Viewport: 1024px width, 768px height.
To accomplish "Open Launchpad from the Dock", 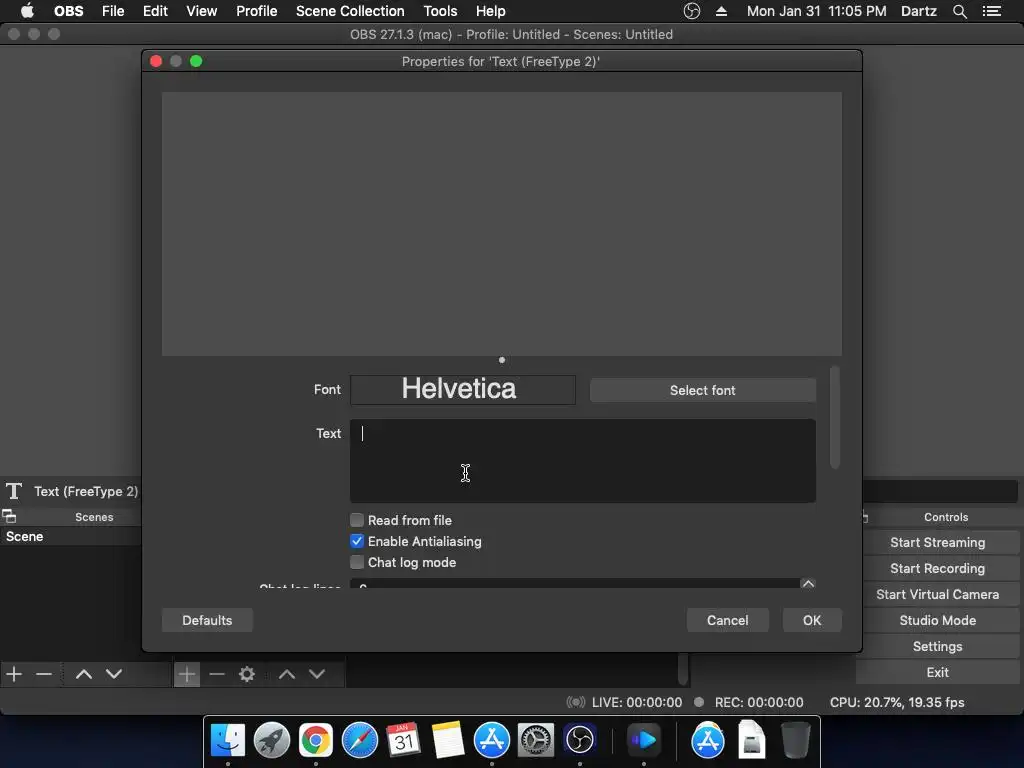I will (272, 740).
